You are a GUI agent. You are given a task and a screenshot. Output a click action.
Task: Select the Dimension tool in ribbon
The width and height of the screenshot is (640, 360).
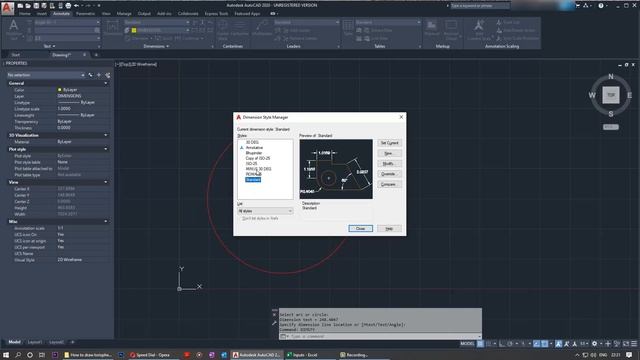coord(113,29)
